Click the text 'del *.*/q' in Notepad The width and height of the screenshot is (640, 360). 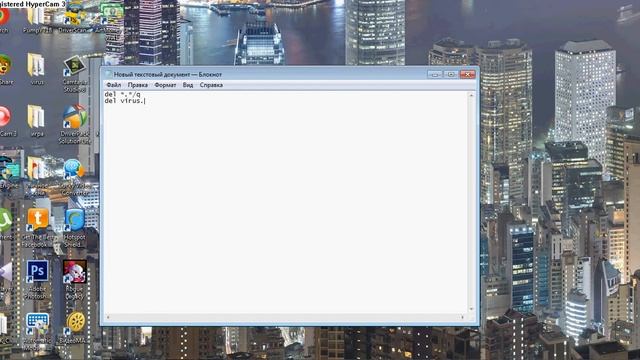click(122, 94)
